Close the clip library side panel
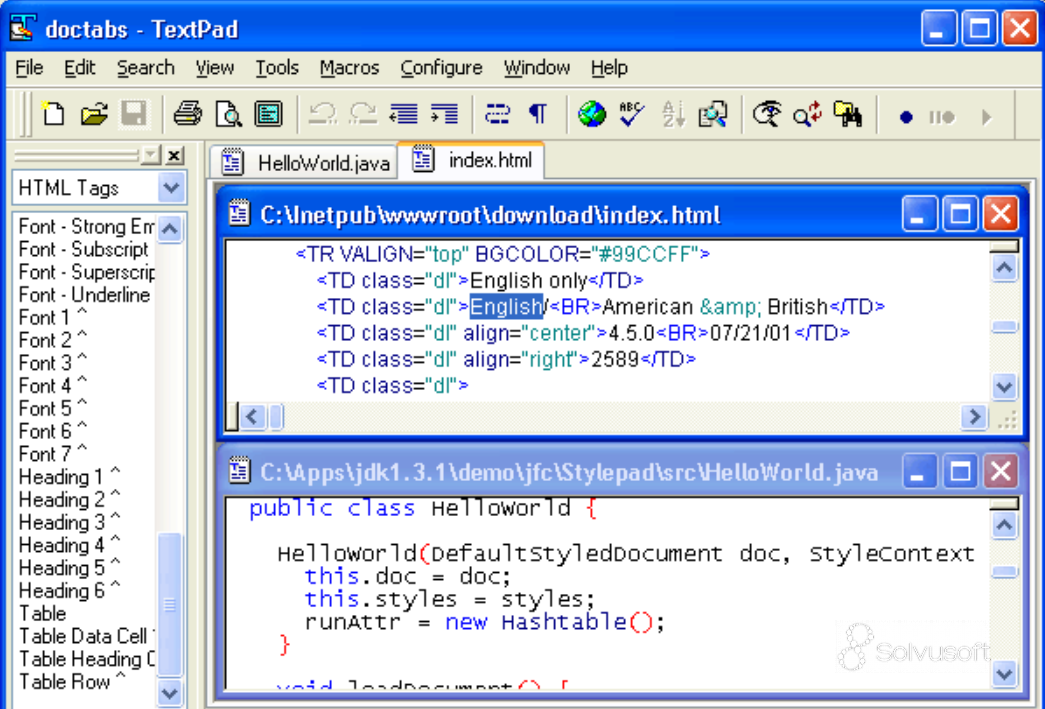 (x=175, y=156)
